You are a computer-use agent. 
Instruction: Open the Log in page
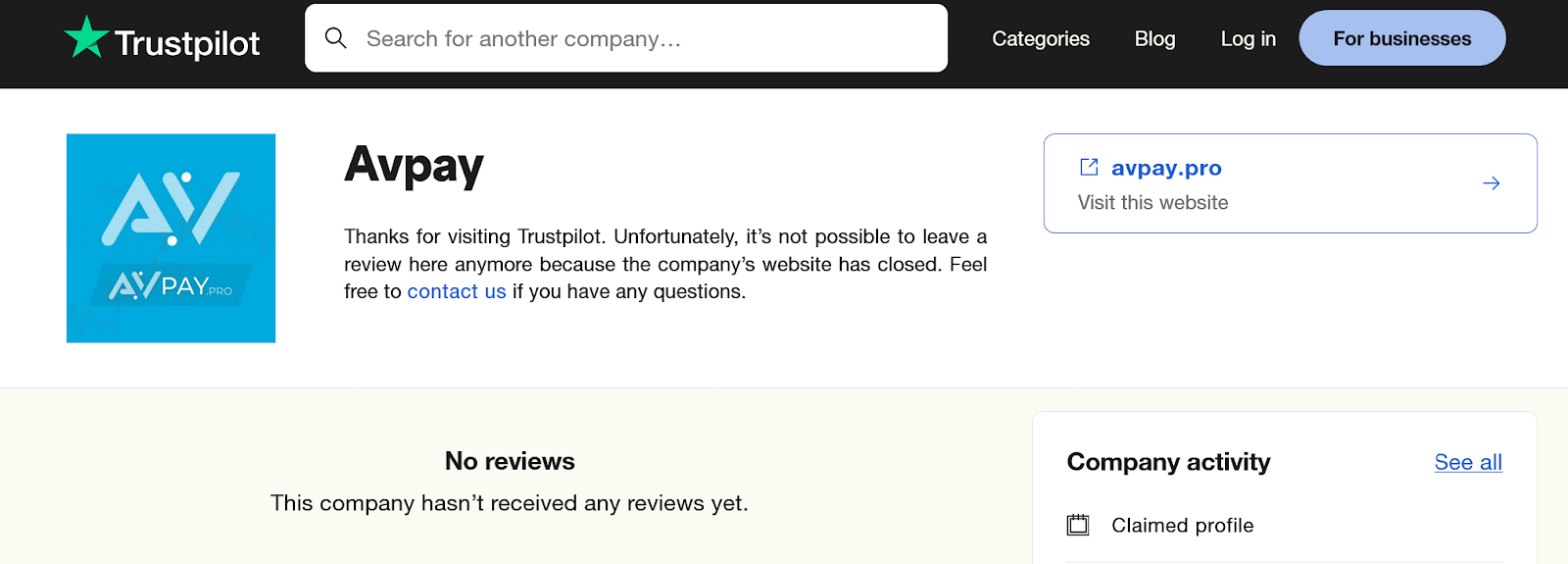[1248, 39]
